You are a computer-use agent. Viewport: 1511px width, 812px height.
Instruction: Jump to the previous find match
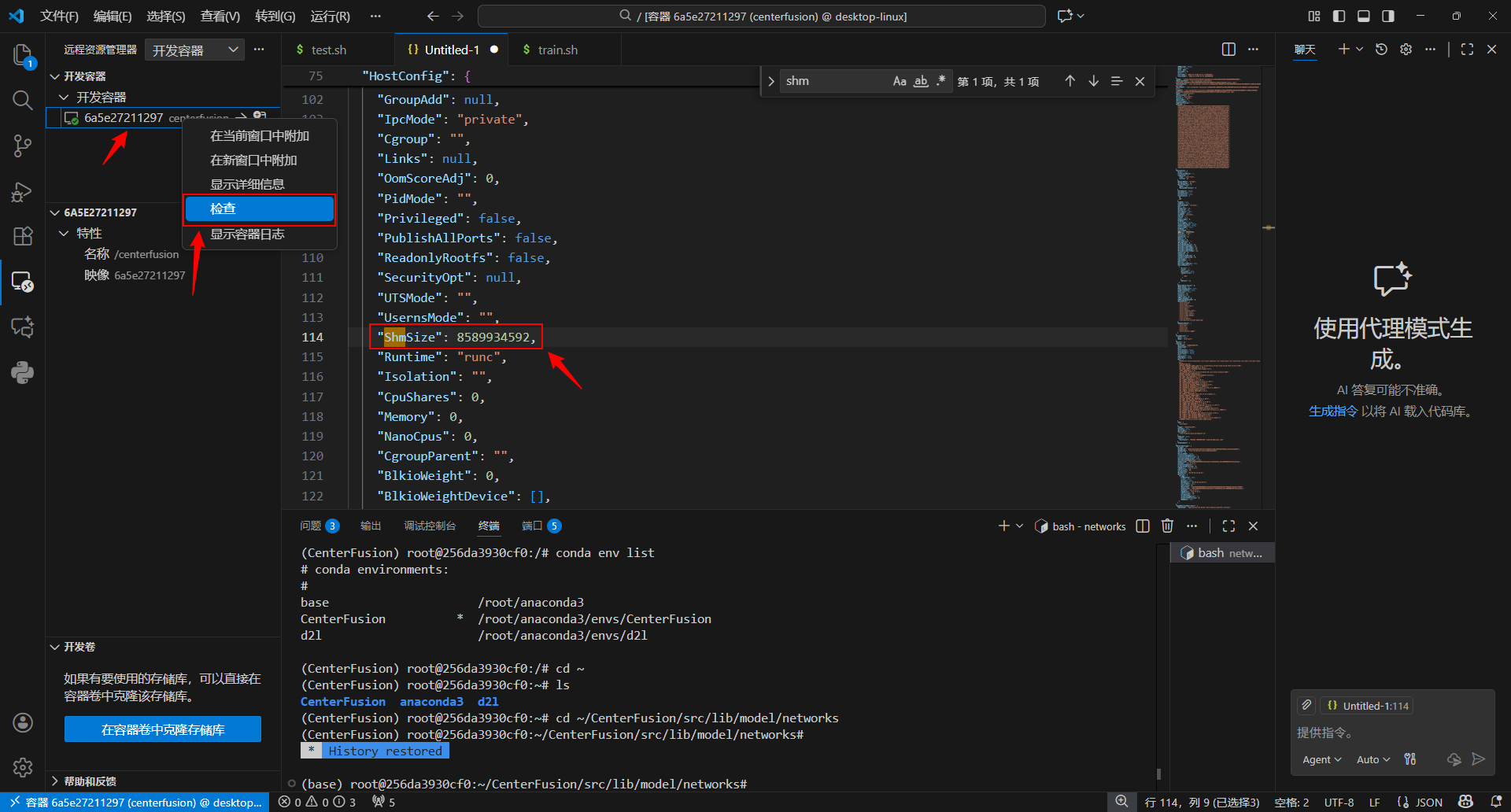[1070, 81]
